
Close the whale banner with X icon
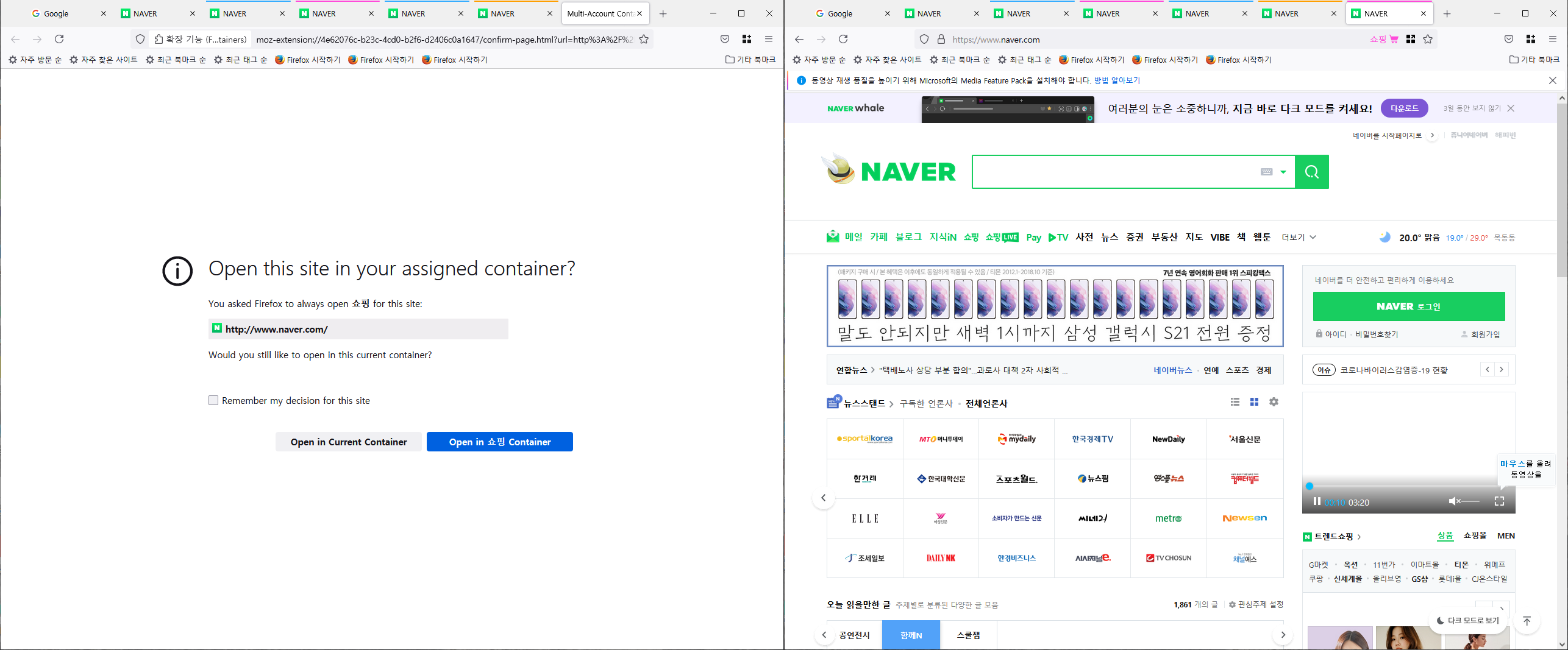tap(1511, 108)
